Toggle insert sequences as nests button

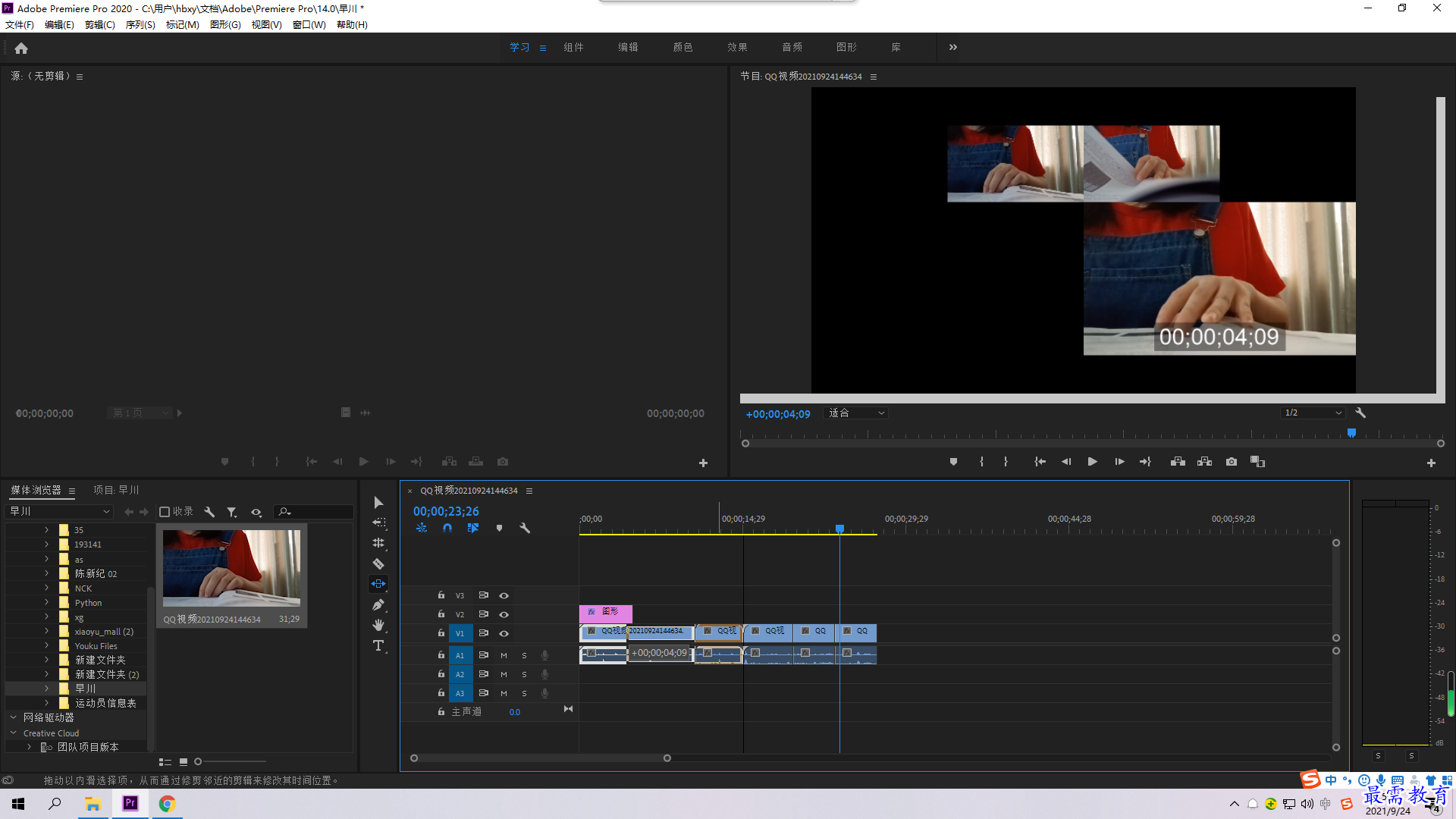click(x=422, y=528)
